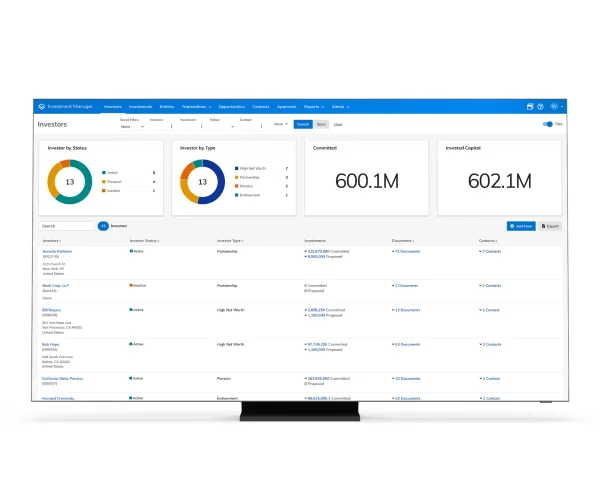The height and width of the screenshot is (496, 600).
Task: Click the plus icon in Add New
Action: (x=512, y=226)
